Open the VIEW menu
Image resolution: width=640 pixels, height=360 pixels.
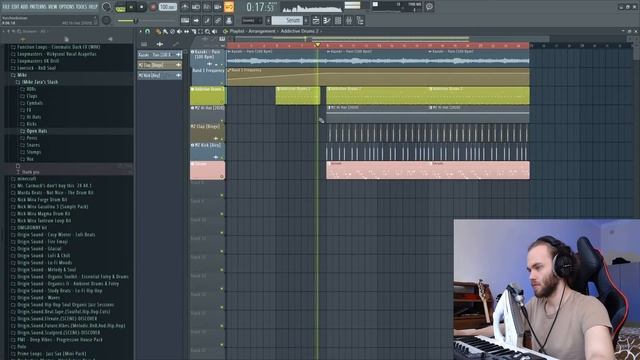coord(53,7)
